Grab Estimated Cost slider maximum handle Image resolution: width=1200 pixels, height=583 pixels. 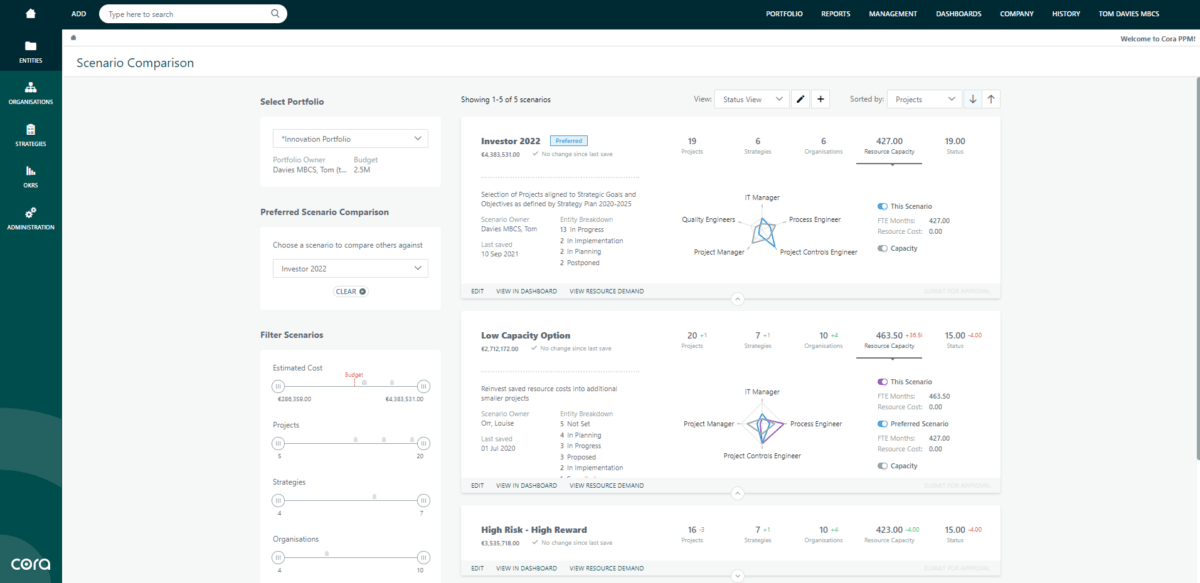(423, 386)
